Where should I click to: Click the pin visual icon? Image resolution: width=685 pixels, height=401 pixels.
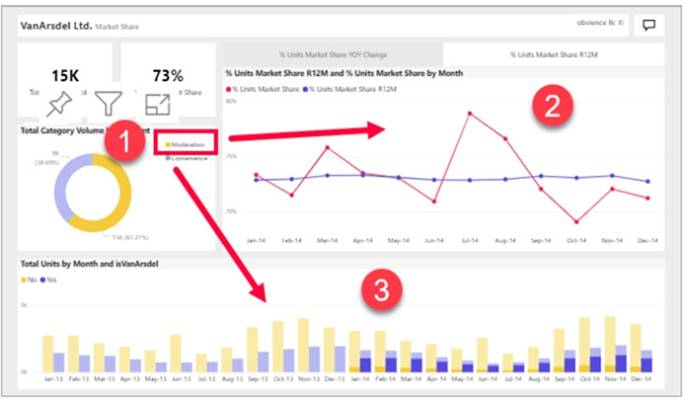pyautogui.click(x=59, y=104)
